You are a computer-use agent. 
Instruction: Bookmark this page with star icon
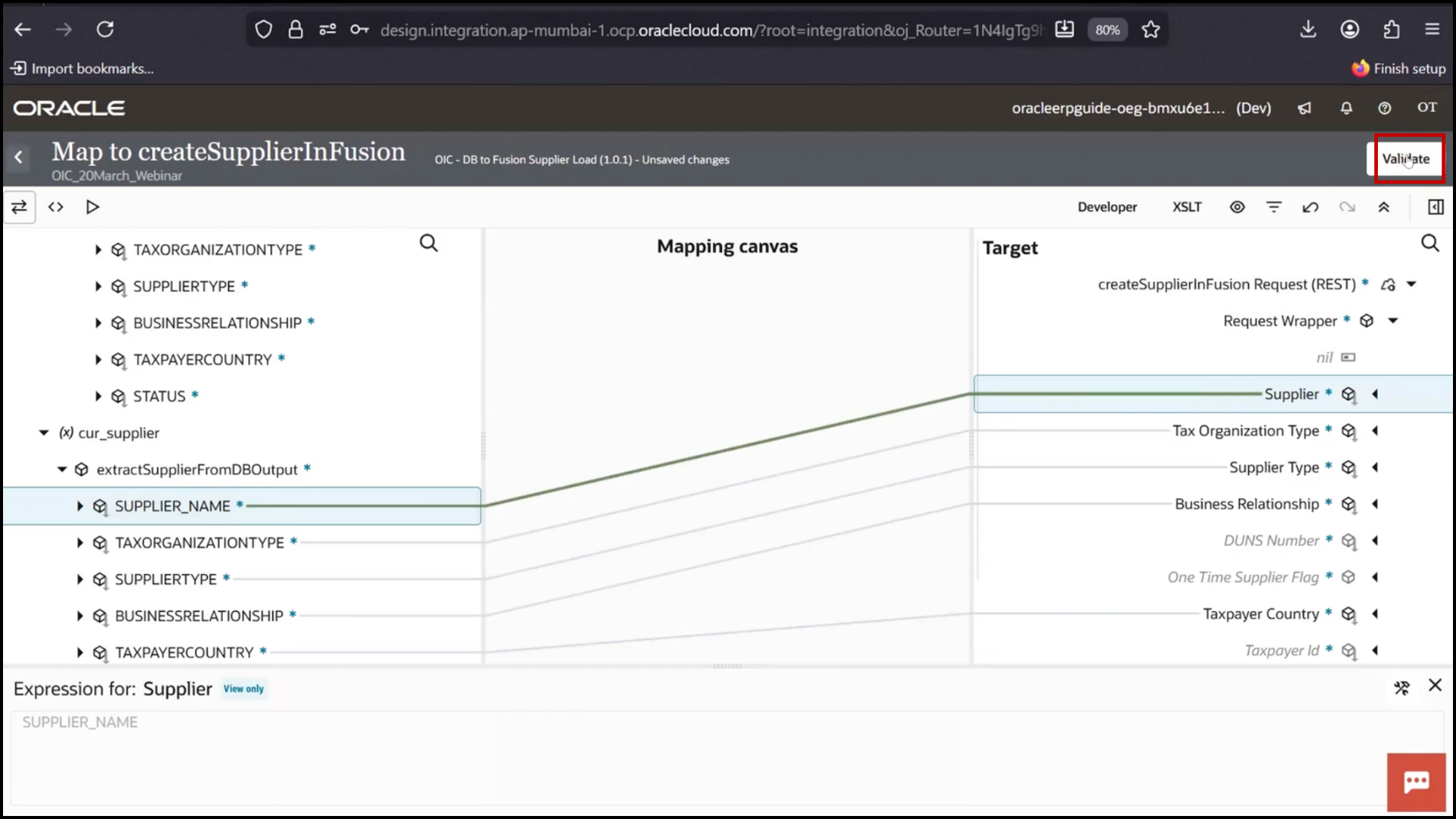(x=1150, y=30)
